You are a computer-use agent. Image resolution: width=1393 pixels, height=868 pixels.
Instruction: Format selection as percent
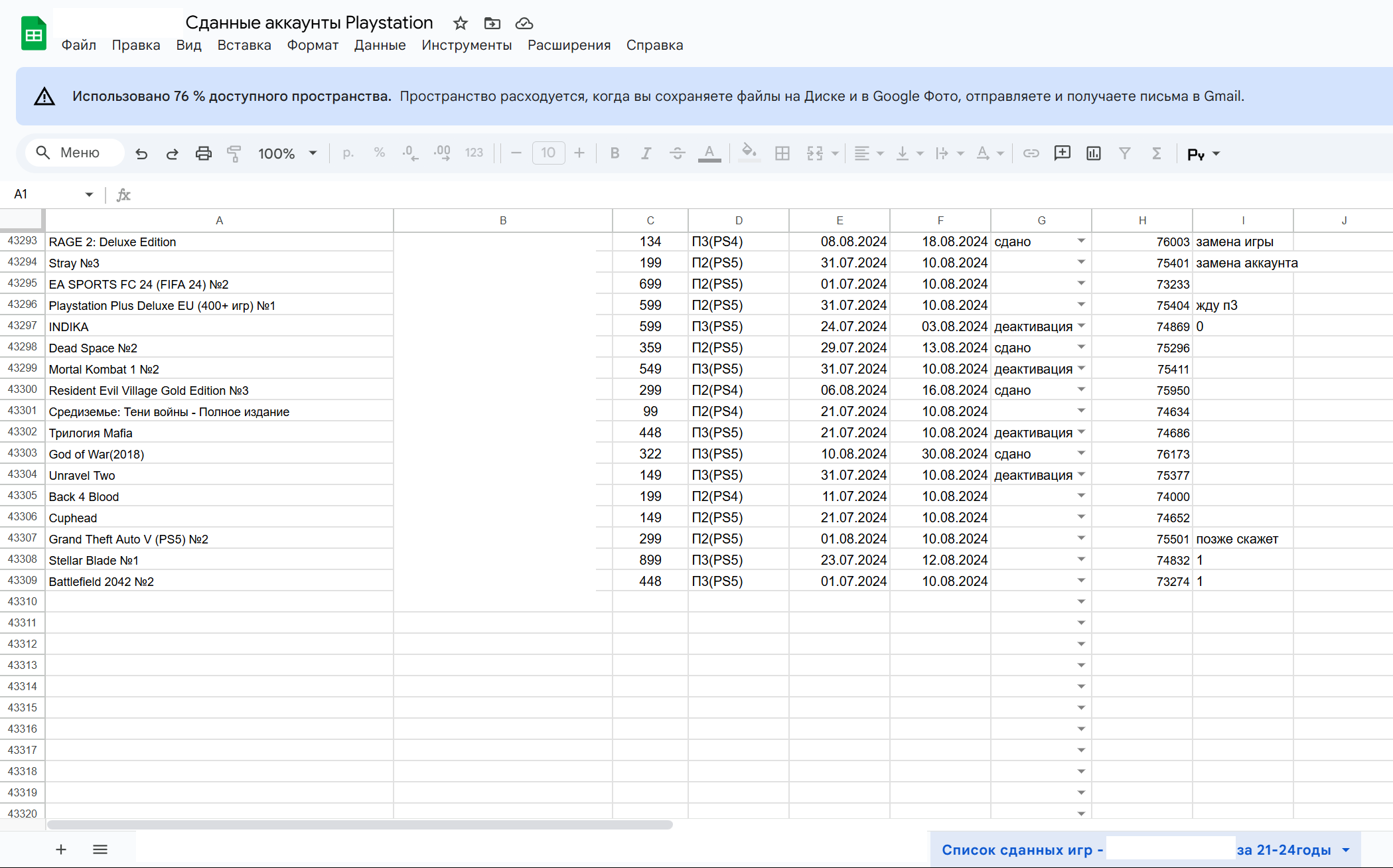(x=379, y=153)
